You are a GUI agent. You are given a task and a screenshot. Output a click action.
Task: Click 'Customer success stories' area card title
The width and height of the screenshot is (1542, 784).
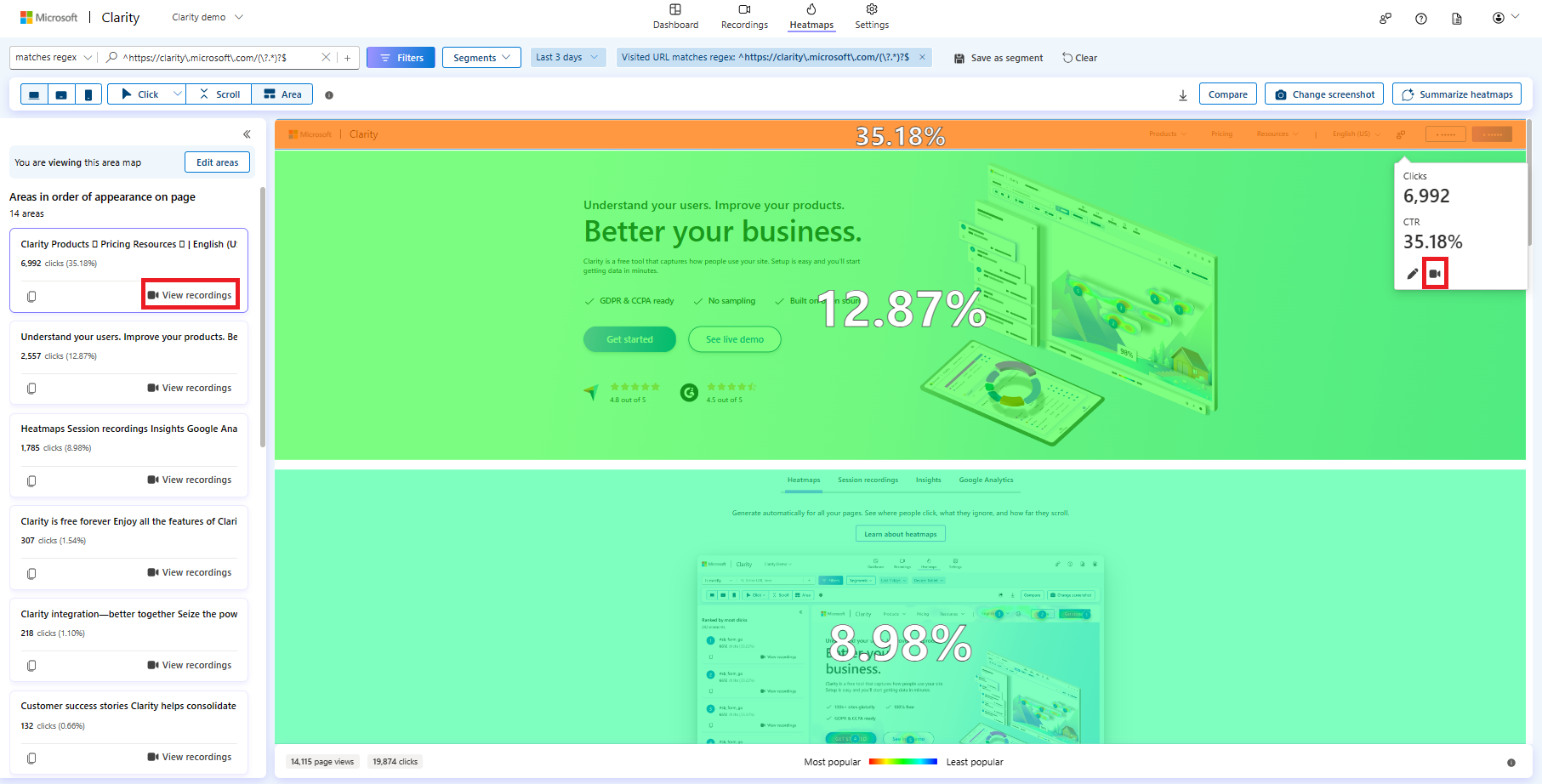pyautogui.click(x=128, y=706)
